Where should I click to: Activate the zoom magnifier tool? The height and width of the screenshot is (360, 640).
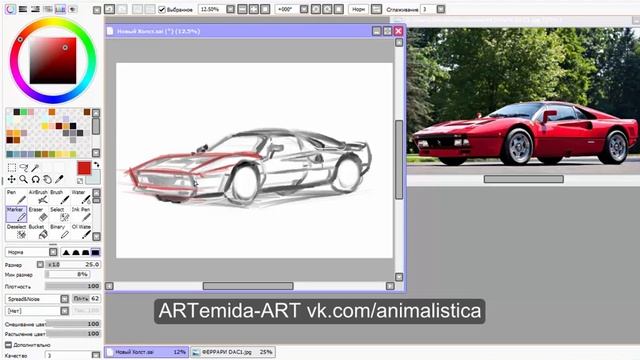24,179
